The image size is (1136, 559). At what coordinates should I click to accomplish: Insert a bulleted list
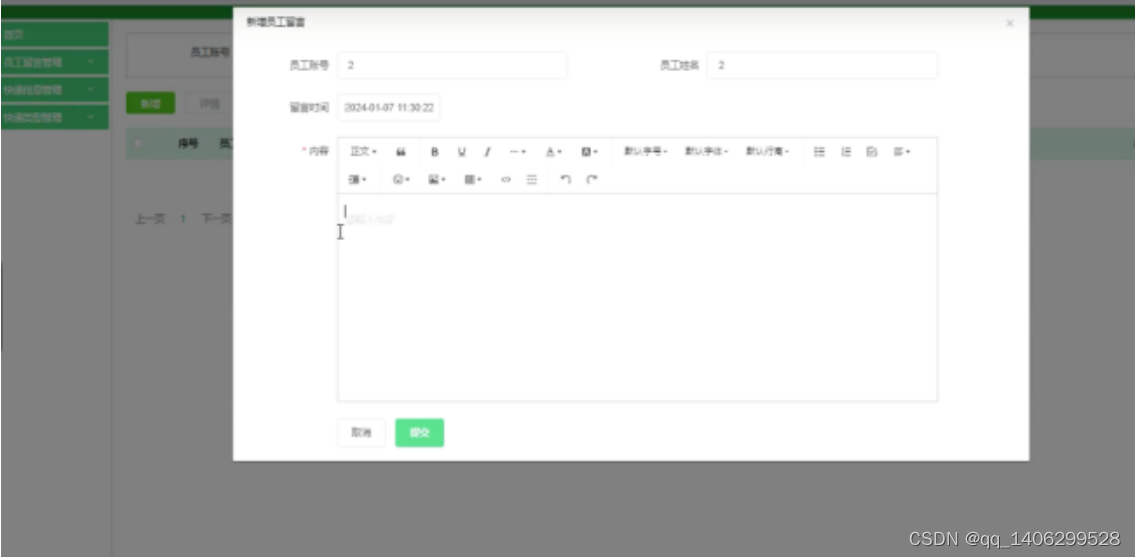point(819,152)
